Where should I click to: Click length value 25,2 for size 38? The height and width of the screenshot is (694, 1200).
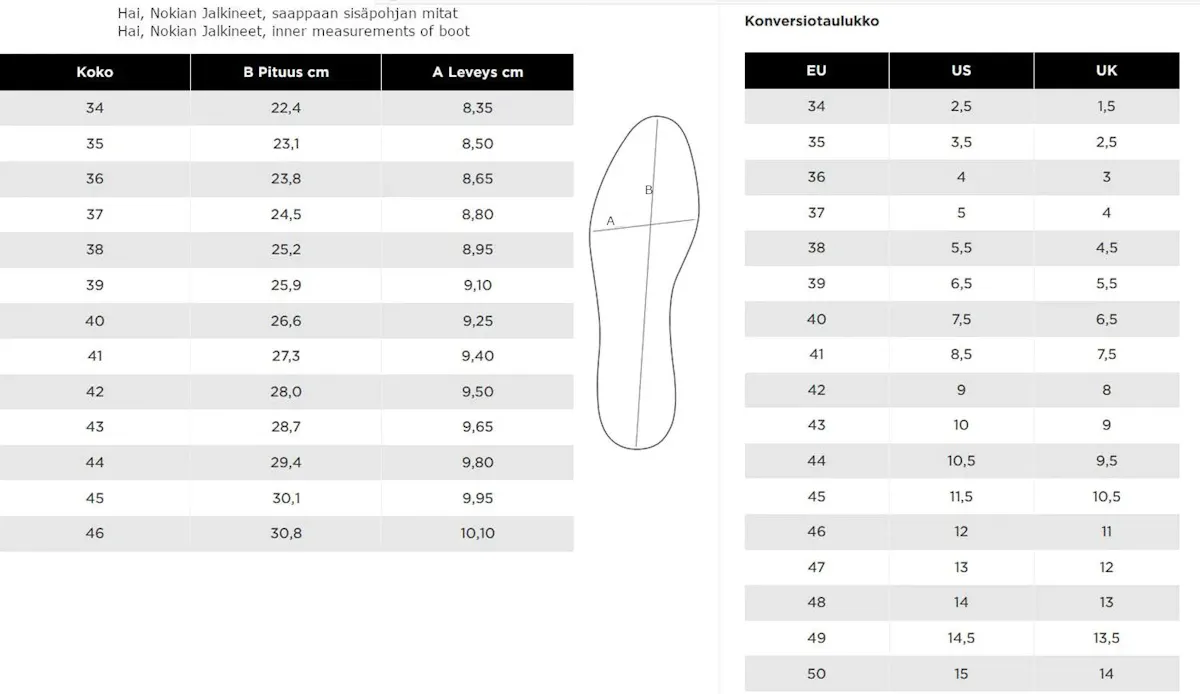pyautogui.click(x=286, y=250)
